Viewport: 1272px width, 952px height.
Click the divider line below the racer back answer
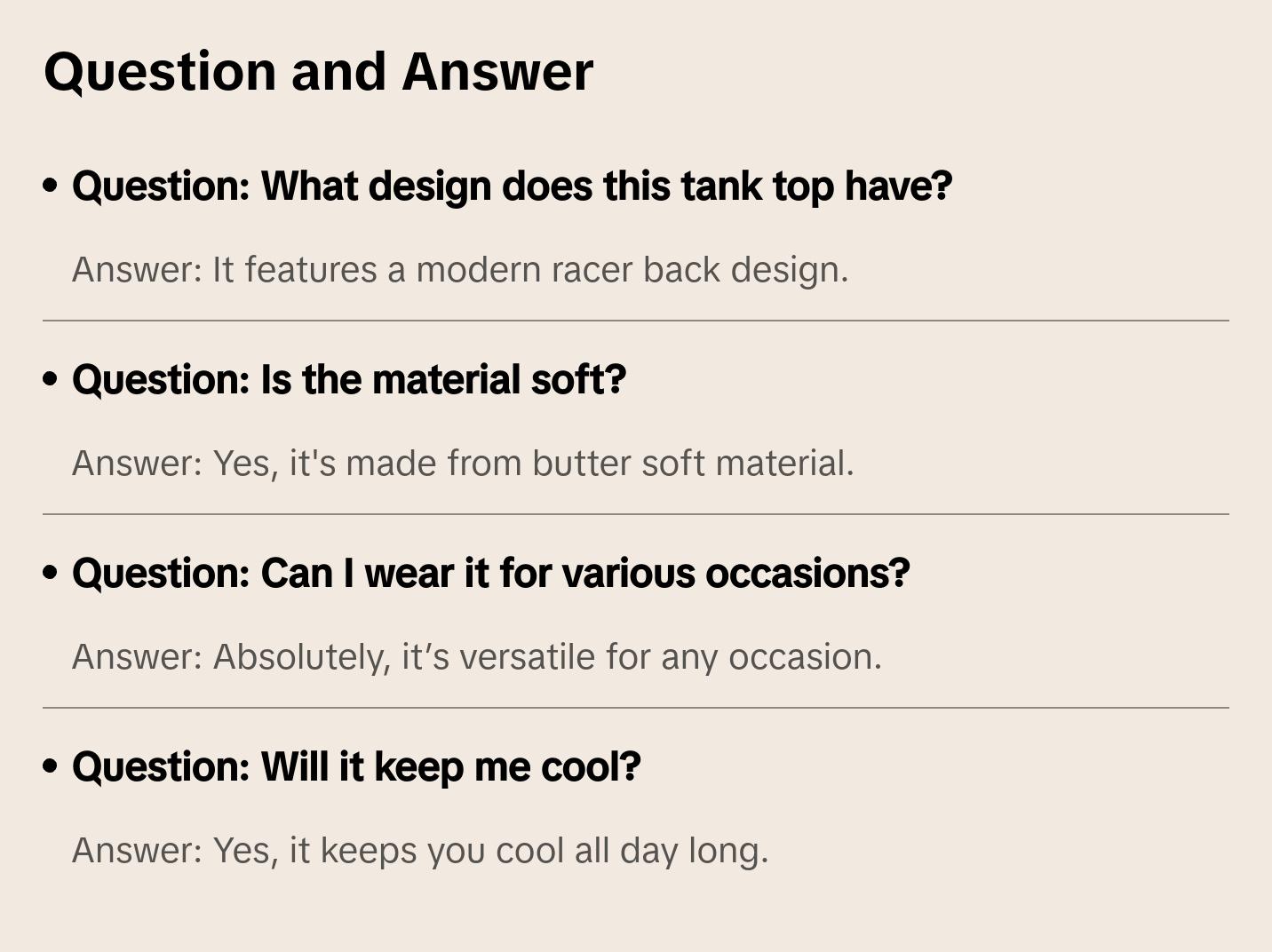point(636,321)
